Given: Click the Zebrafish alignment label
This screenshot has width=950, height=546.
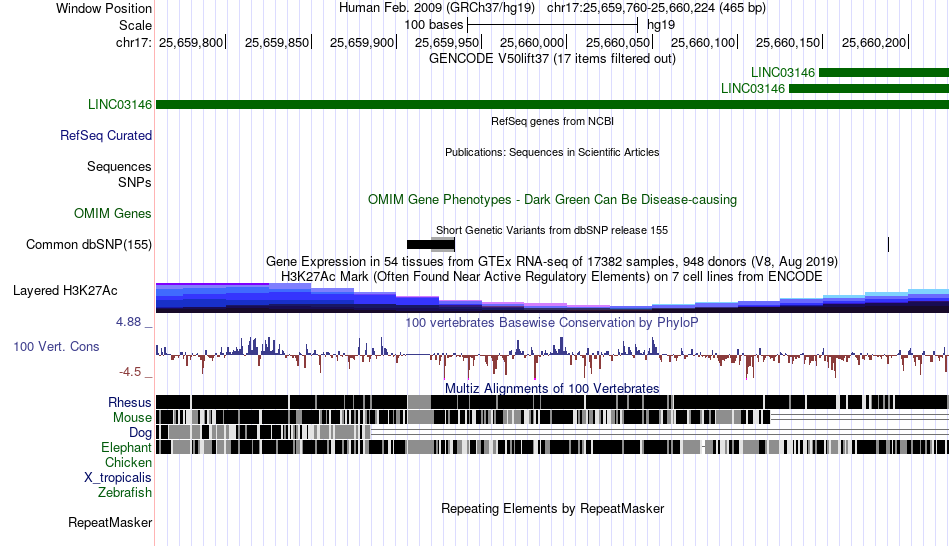Looking at the screenshot, I should tap(125, 493).
